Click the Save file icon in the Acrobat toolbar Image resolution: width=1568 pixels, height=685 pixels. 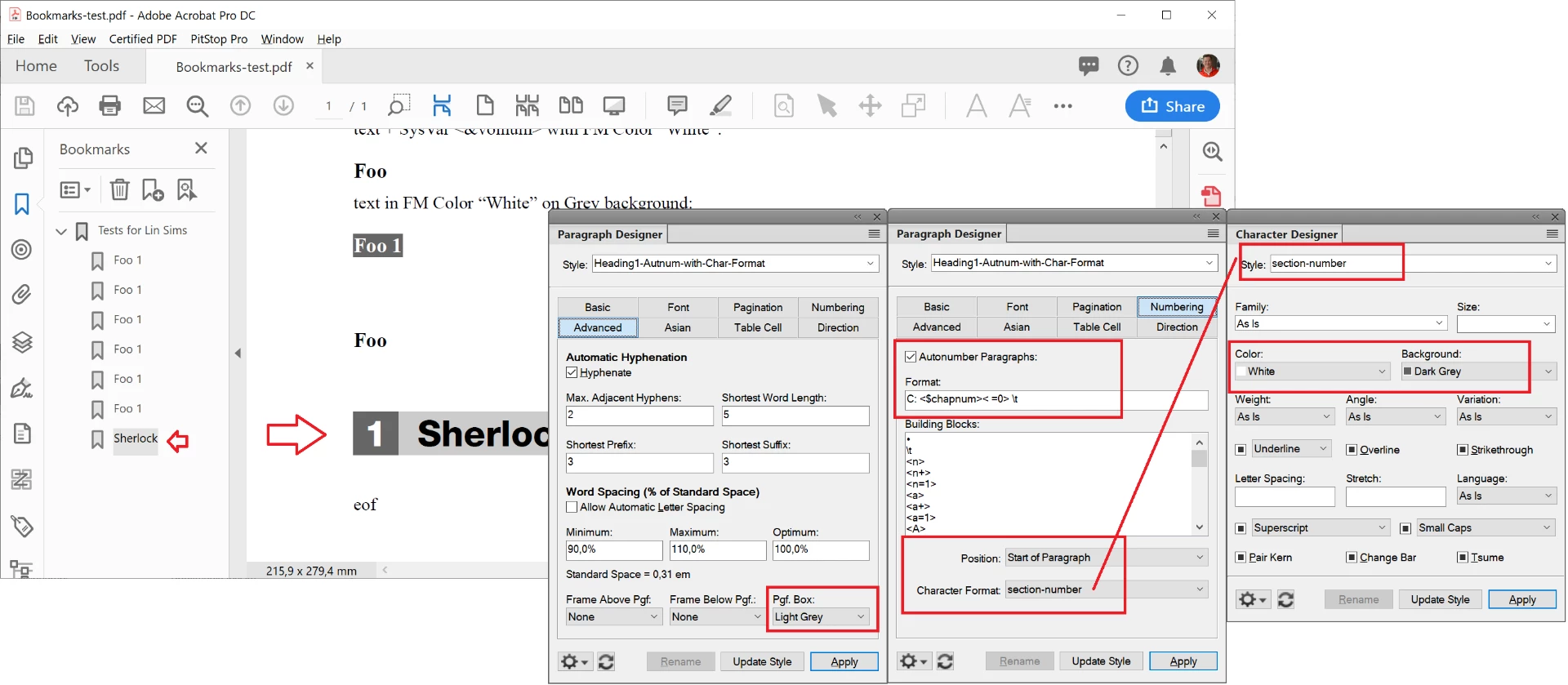24,106
